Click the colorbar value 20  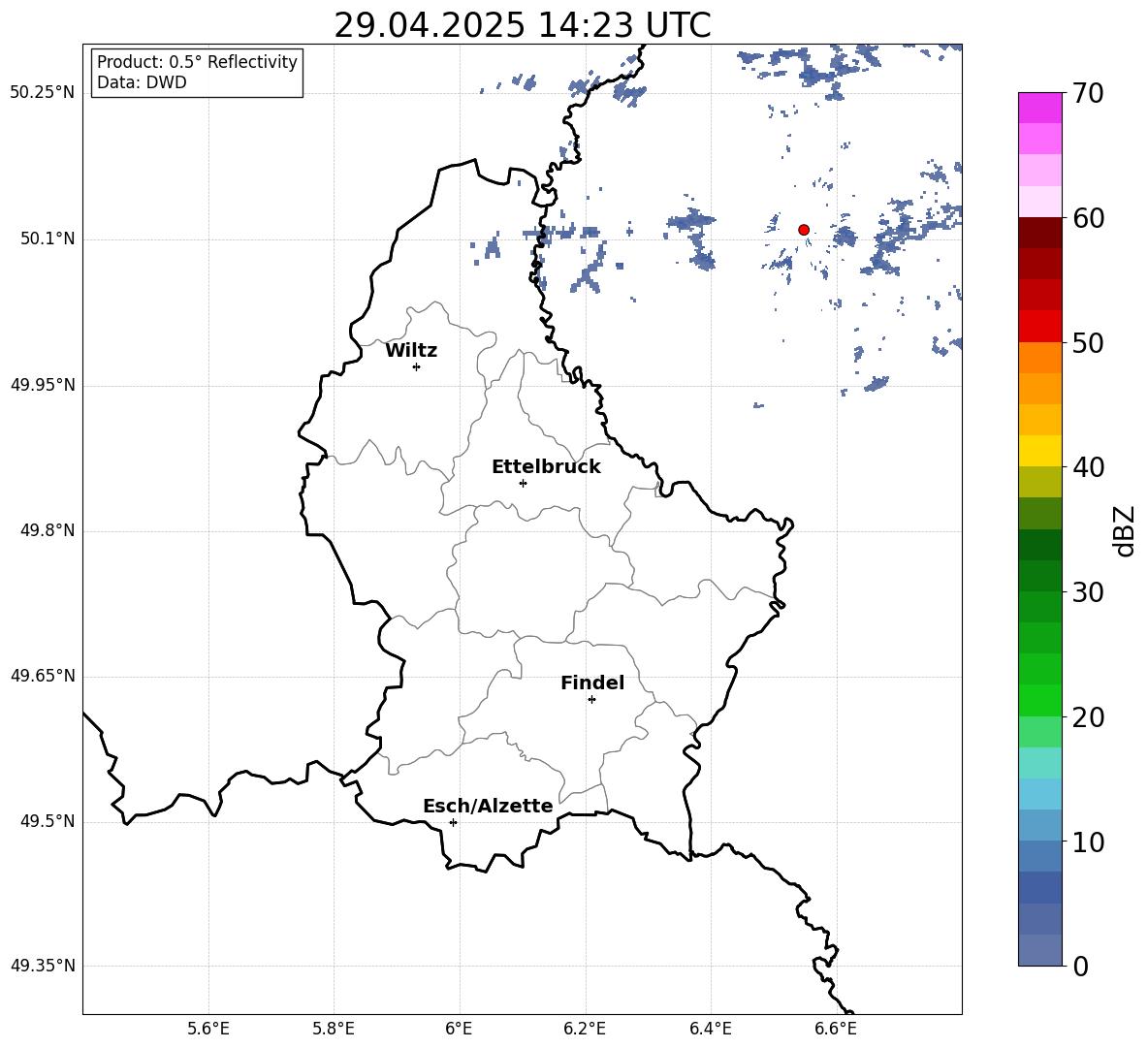pos(1088,716)
